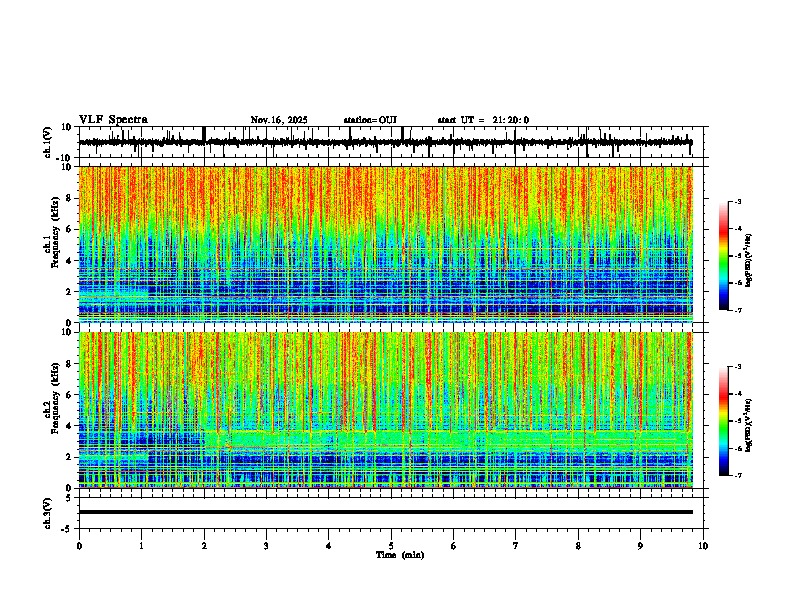Click the "8" kHz tick of ch.1 spectrogram
The image size is (792, 612).
pos(69,198)
